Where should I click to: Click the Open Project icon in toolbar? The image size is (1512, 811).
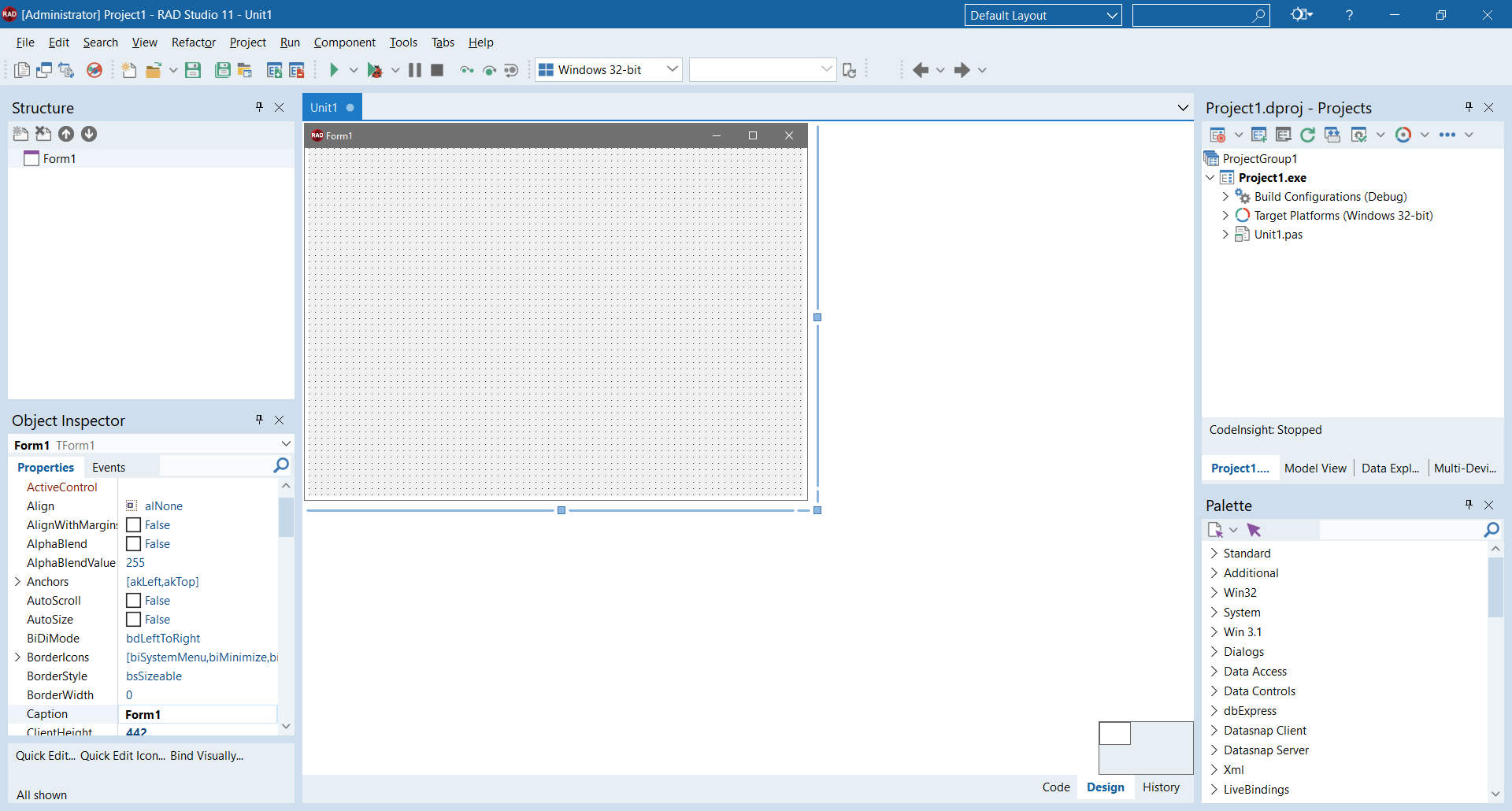tap(245, 70)
